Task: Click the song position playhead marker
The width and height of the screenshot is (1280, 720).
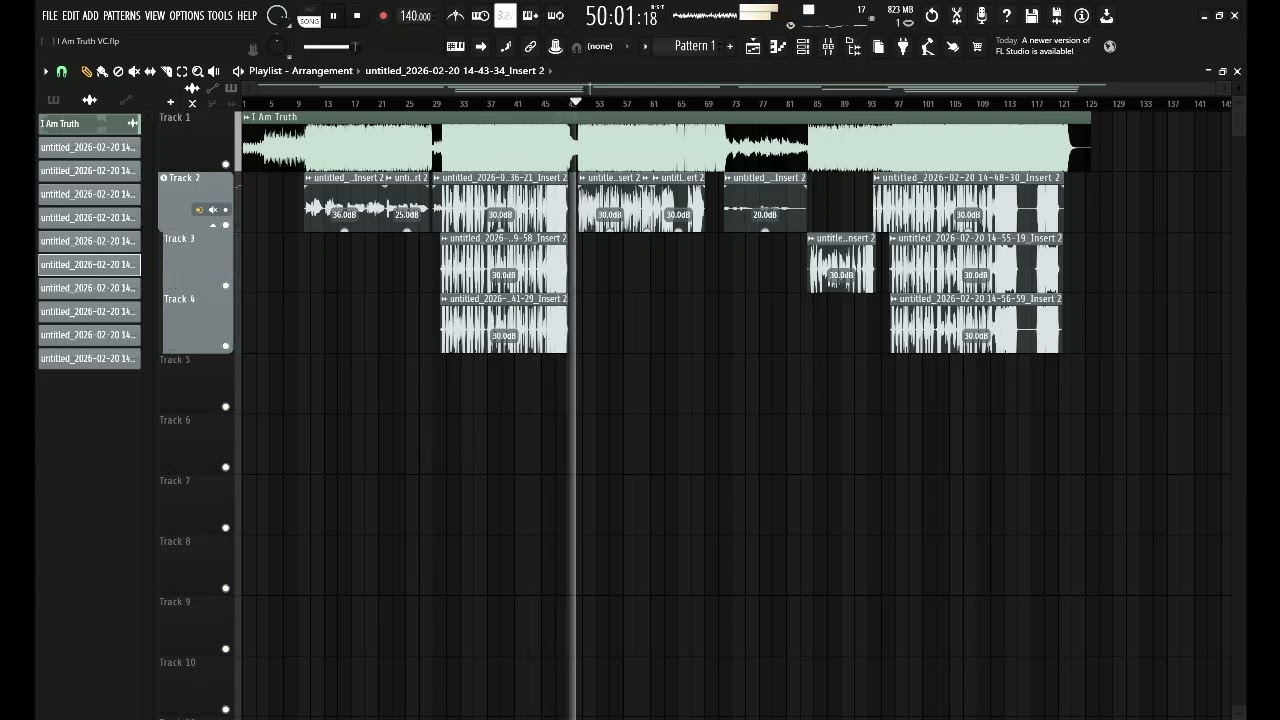Action: coord(575,102)
